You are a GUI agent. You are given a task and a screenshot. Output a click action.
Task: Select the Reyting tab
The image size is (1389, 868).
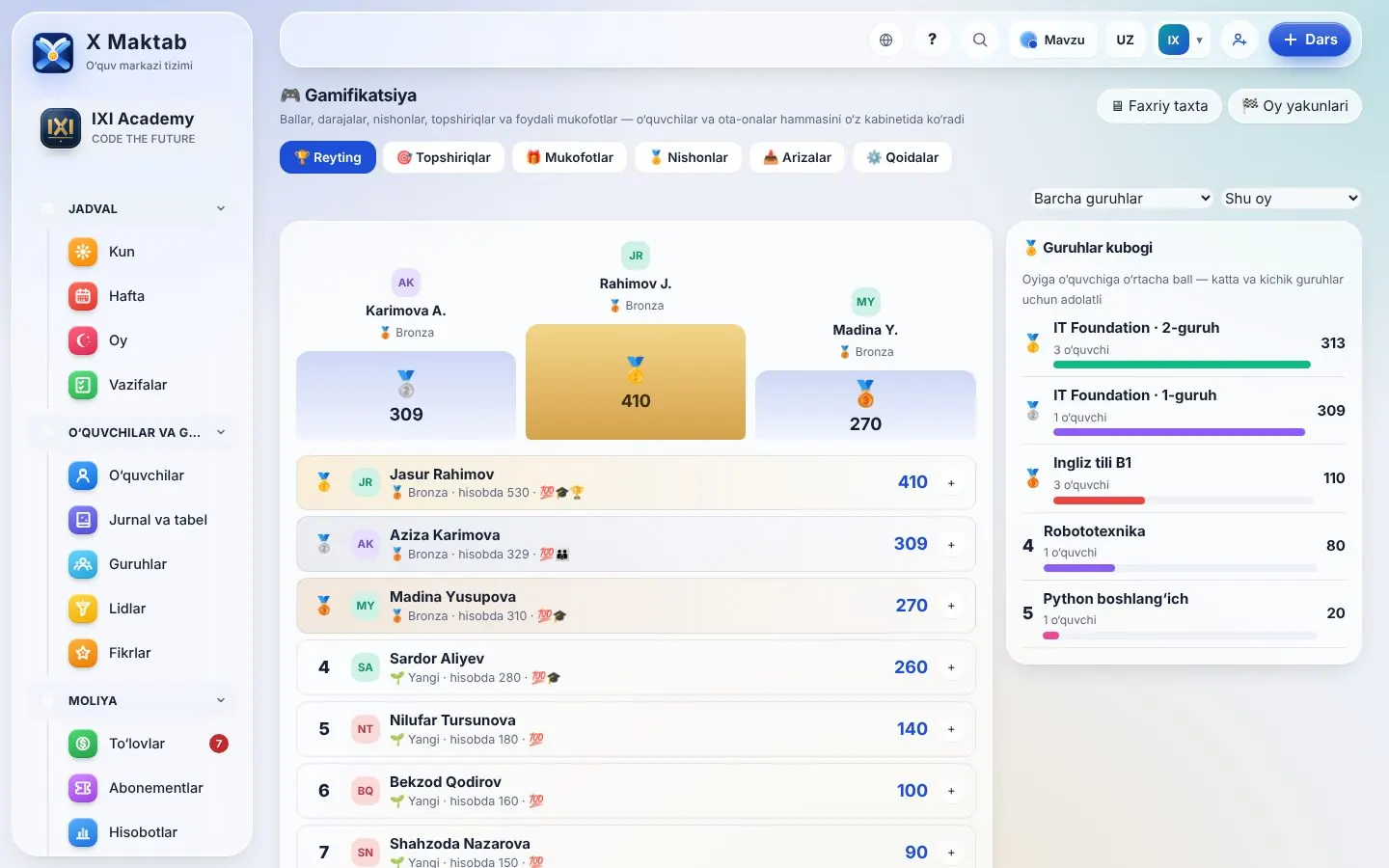point(327,157)
